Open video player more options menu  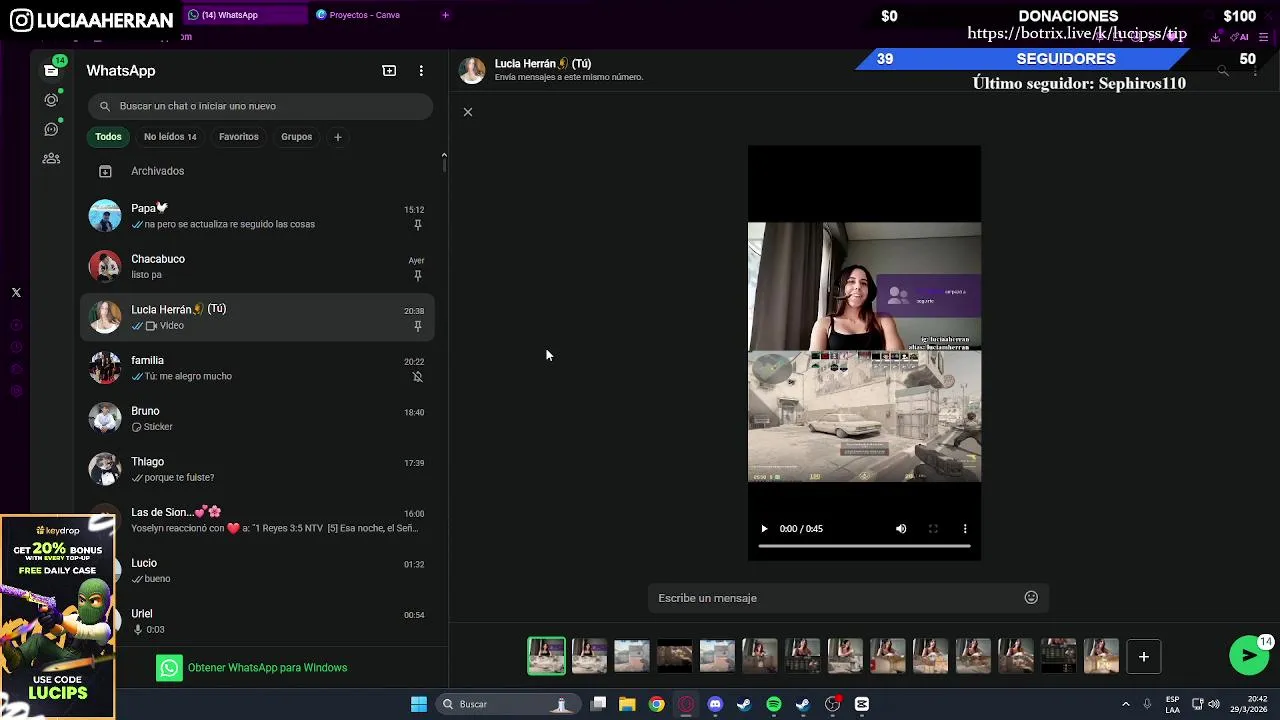pos(965,529)
